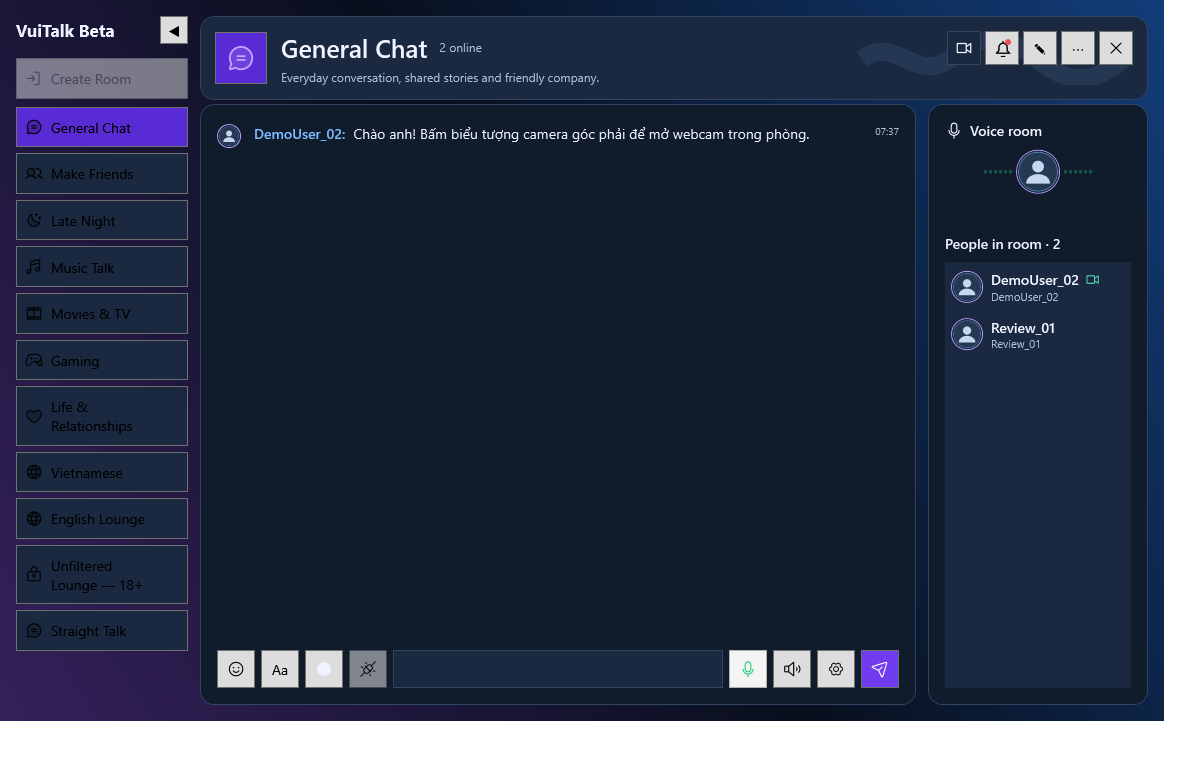Collapse the VuiTalk sidebar with the arrow
The width and height of the screenshot is (1180, 760).
point(174,31)
